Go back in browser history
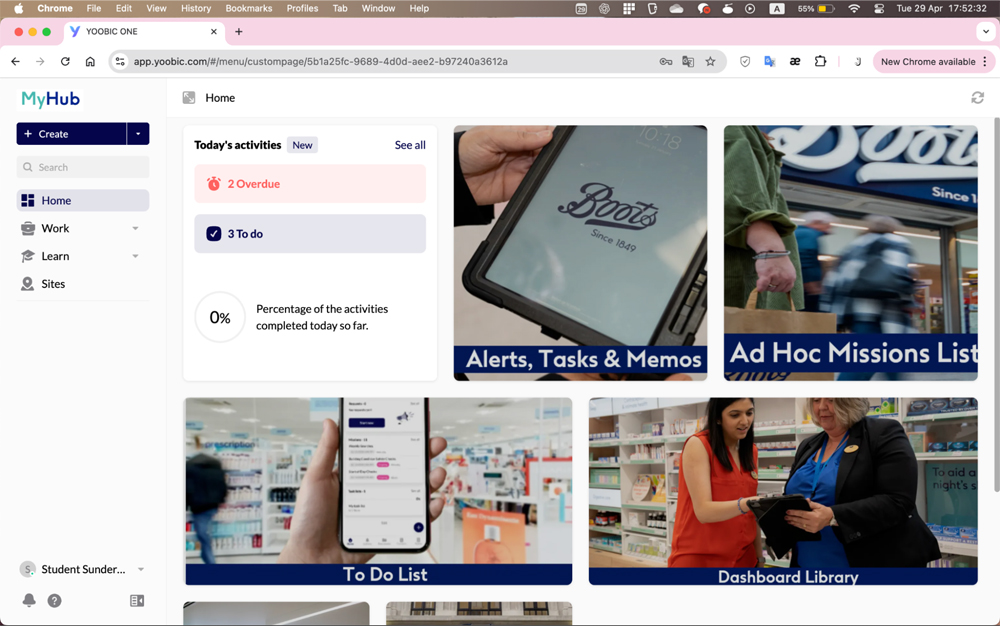Image resolution: width=1000 pixels, height=626 pixels. pos(15,62)
